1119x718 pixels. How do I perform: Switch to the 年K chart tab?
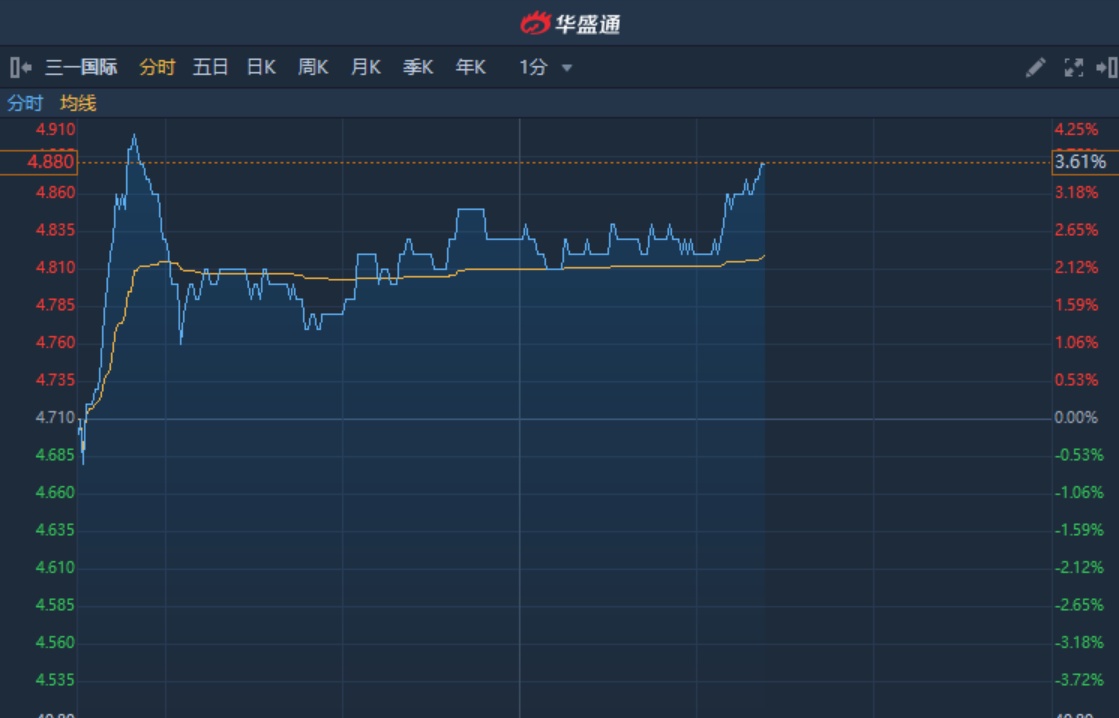click(470, 68)
